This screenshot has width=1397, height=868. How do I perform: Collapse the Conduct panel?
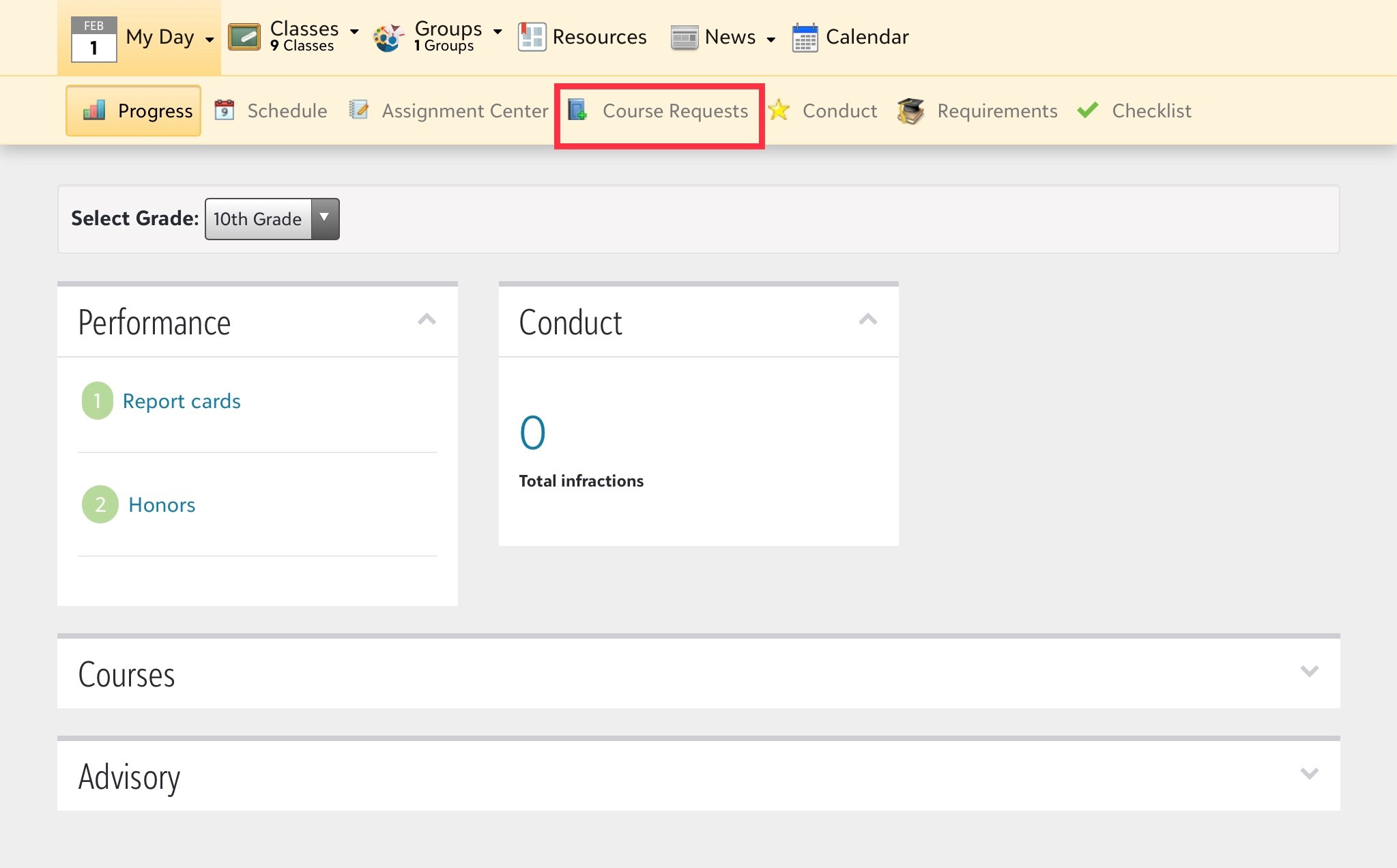coord(868,319)
